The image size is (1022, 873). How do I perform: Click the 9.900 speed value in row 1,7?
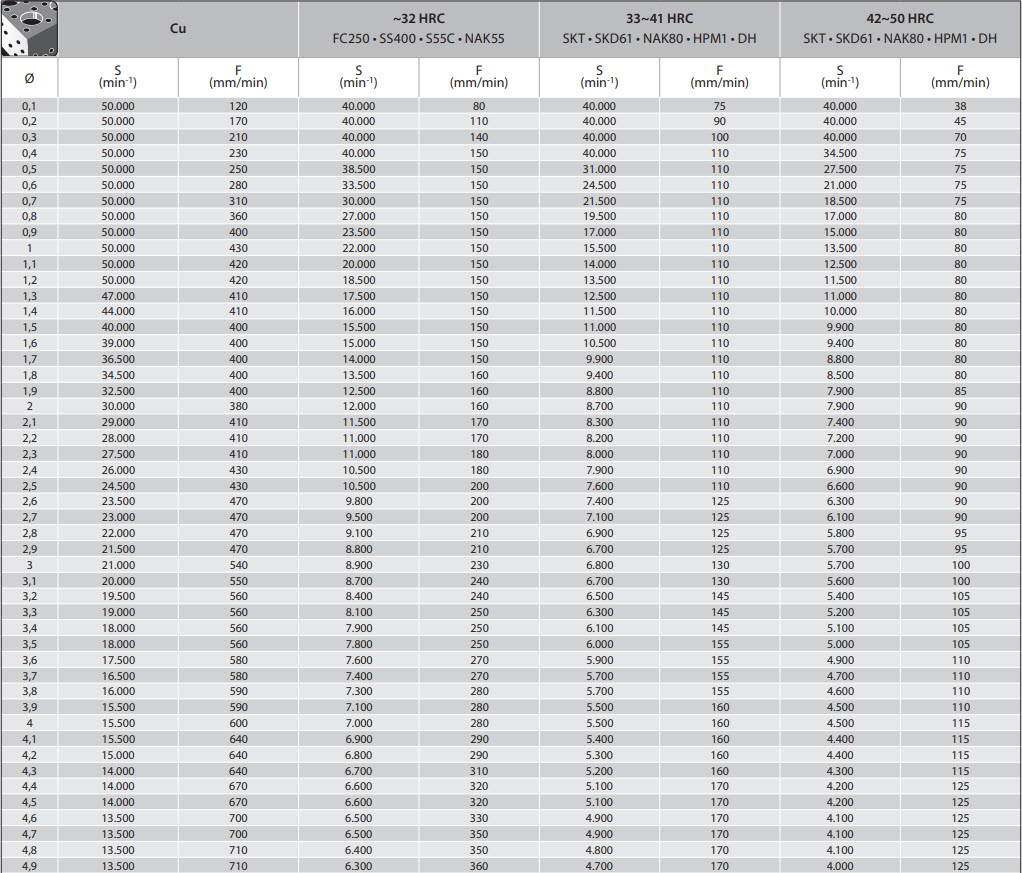[599, 359]
